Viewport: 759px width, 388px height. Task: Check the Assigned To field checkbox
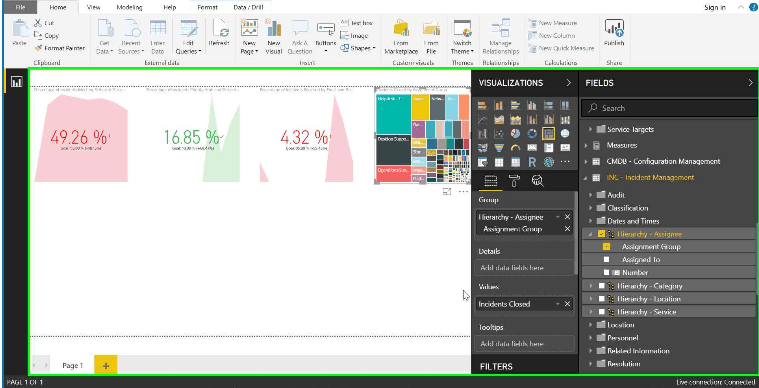tap(607, 260)
